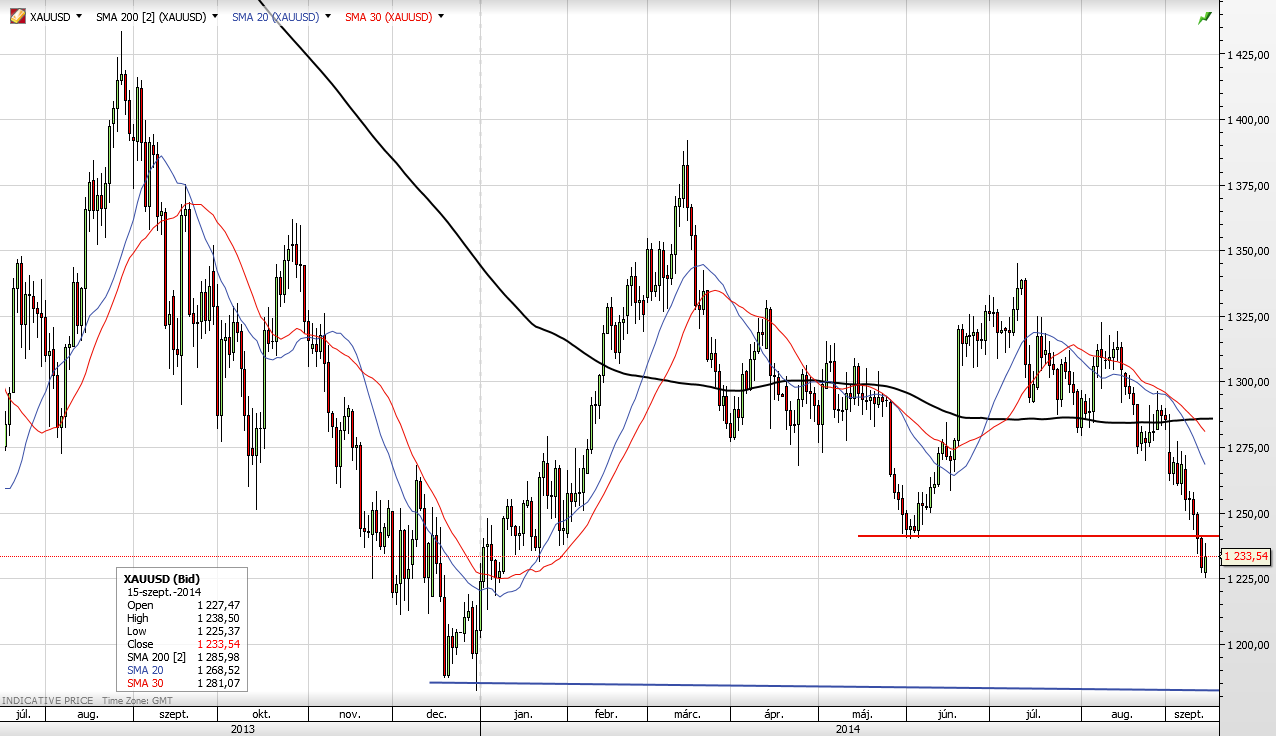Click the 2013 year label
1276x736 pixels.
[x=242, y=729]
